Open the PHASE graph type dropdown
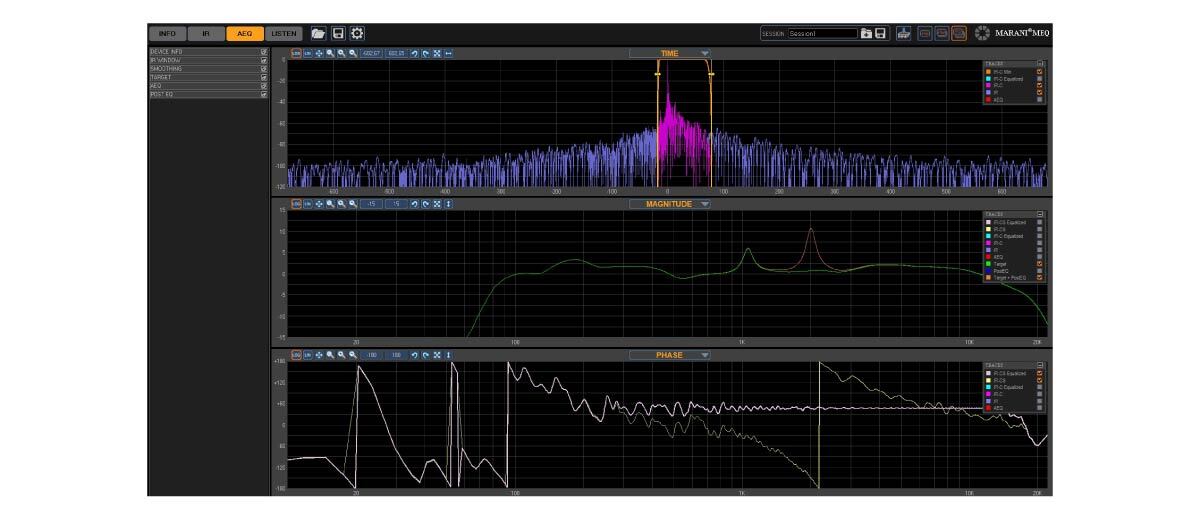The image size is (1200, 520). [x=704, y=355]
